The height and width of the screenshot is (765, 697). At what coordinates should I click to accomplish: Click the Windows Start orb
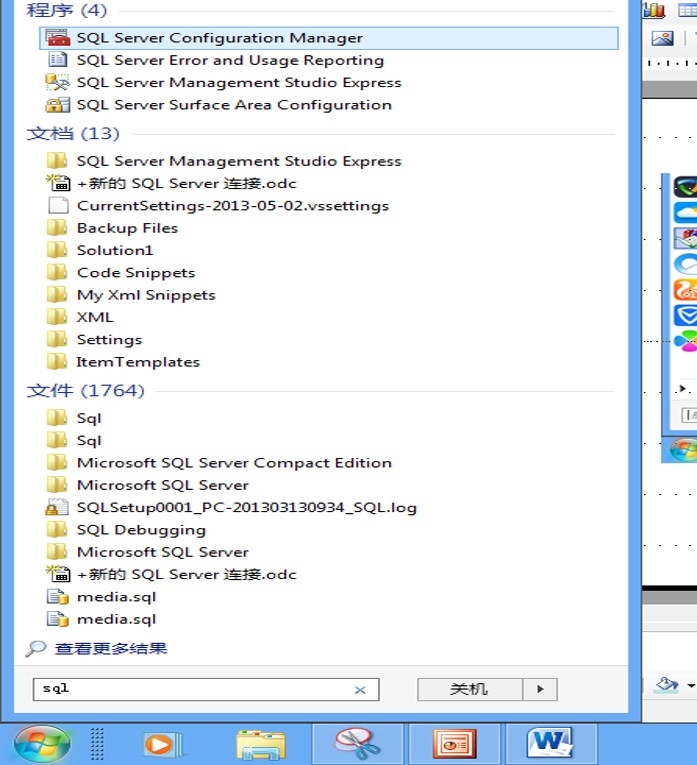(42, 743)
